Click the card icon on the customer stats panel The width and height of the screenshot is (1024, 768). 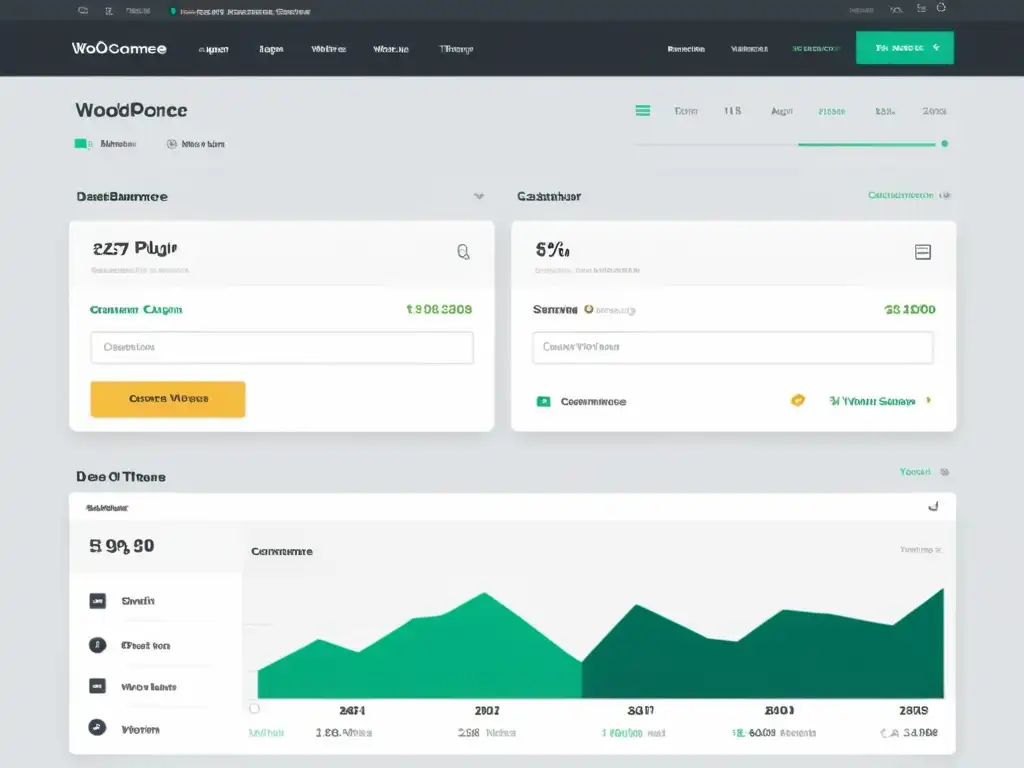922,252
